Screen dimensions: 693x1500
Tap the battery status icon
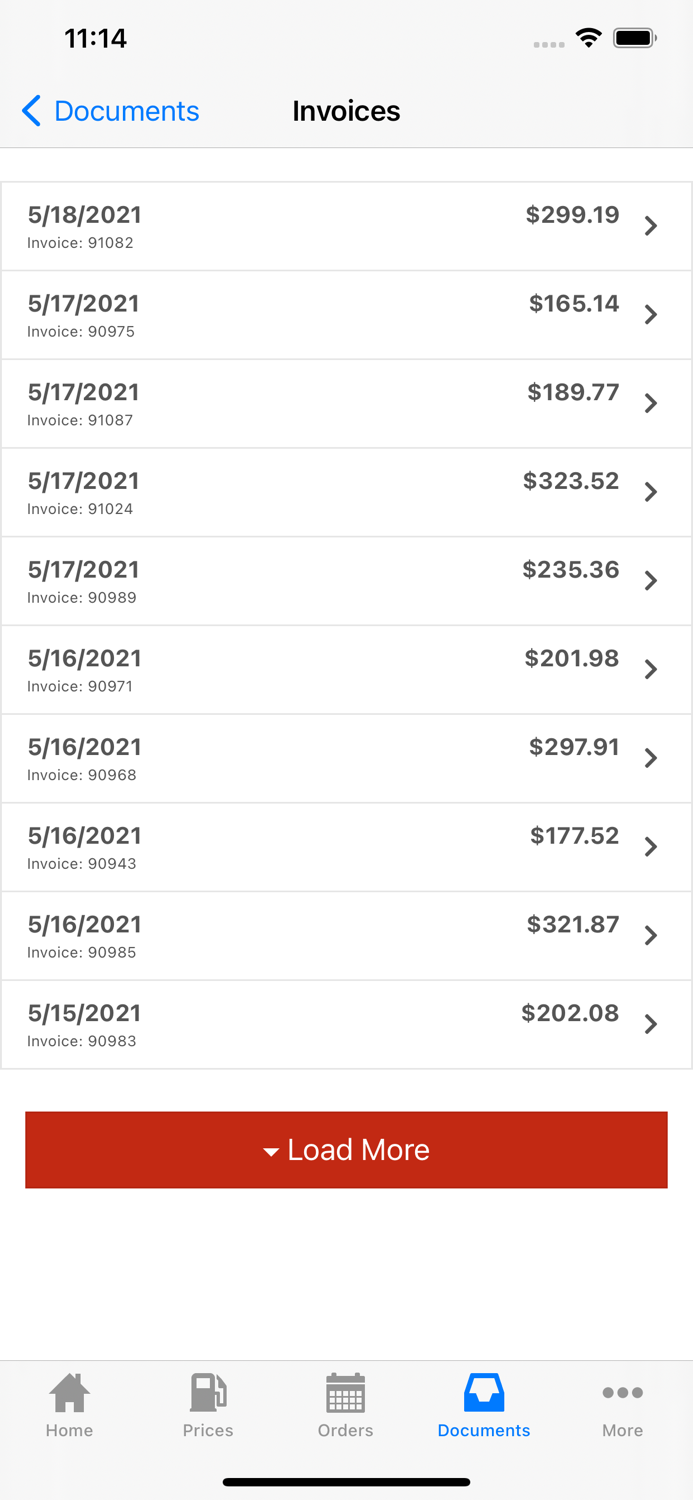(634, 39)
